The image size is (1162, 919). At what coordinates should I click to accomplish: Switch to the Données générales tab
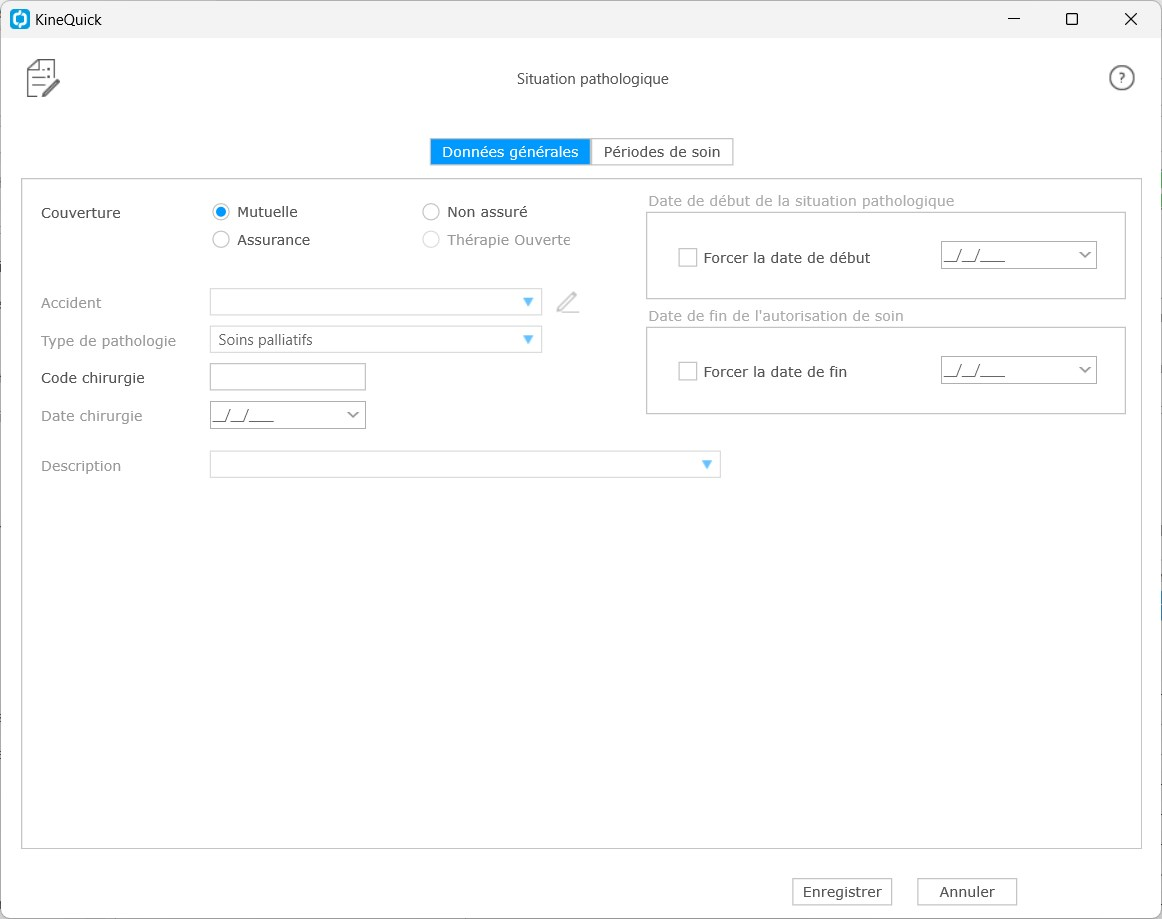[510, 152]
